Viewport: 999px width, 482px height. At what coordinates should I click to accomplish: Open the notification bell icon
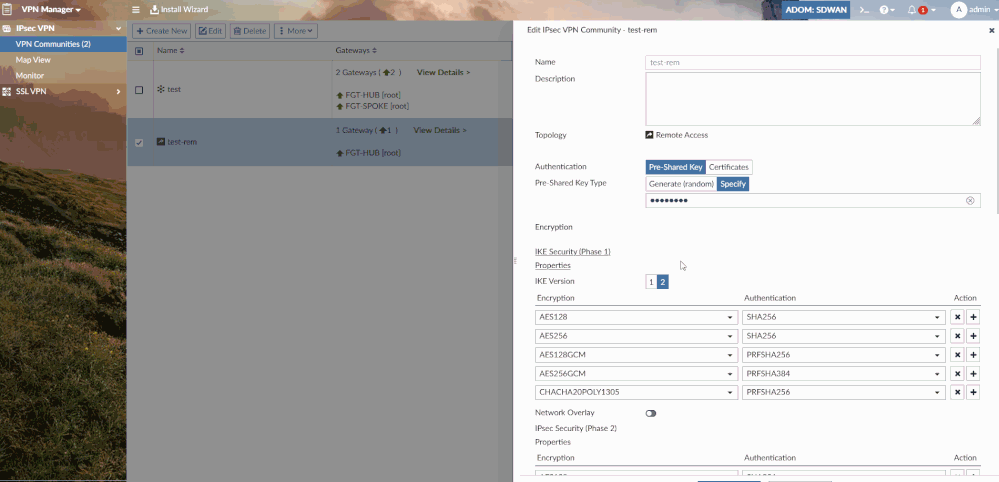(x=912, y=10)
